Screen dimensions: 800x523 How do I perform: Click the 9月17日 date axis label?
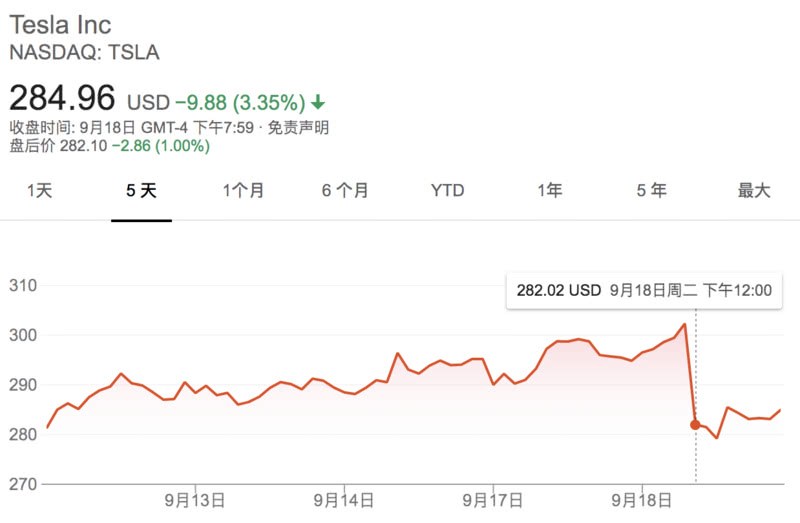coord(494,499)
